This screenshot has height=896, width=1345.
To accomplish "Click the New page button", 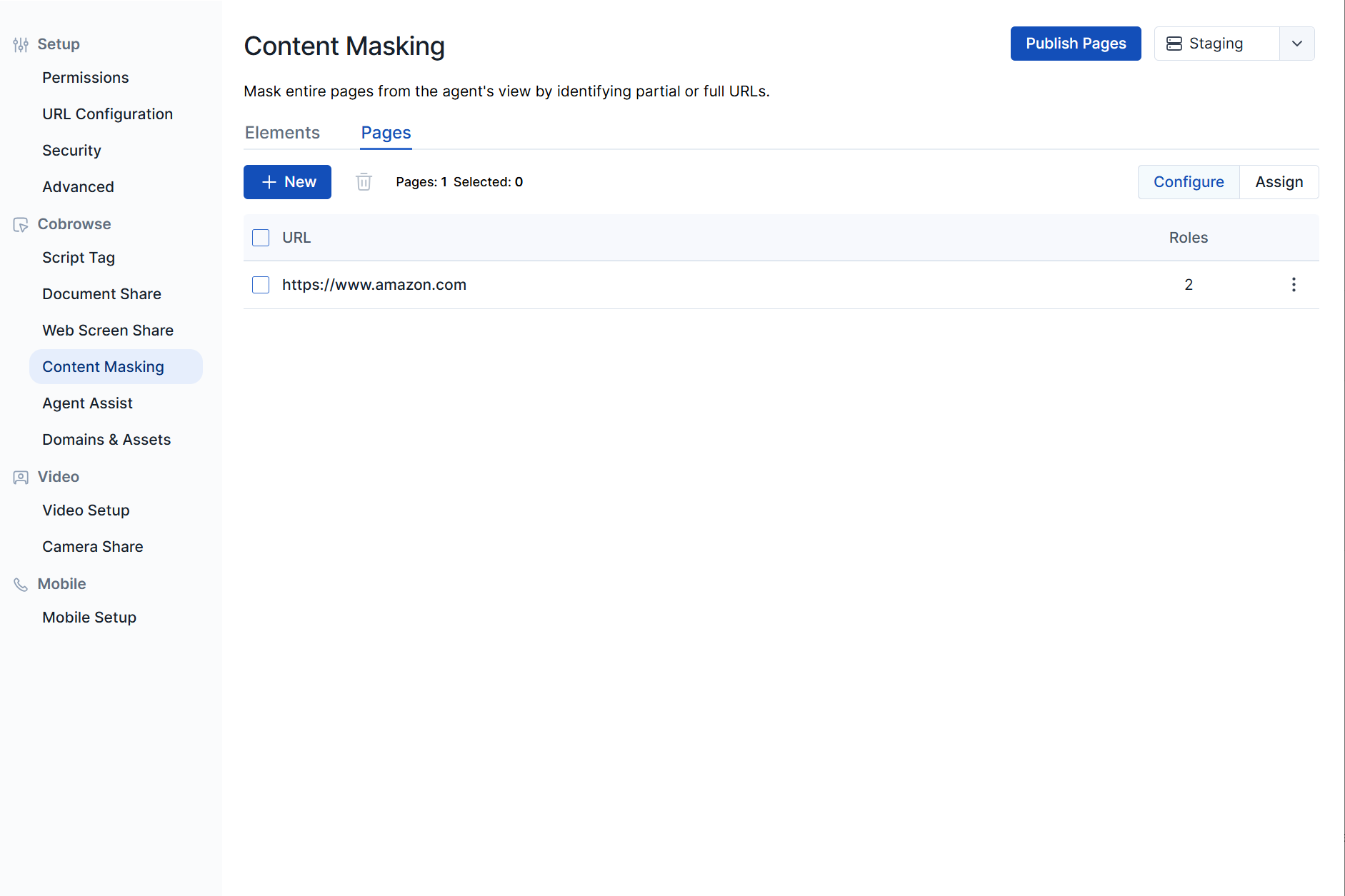I will (x=287, y=182).
